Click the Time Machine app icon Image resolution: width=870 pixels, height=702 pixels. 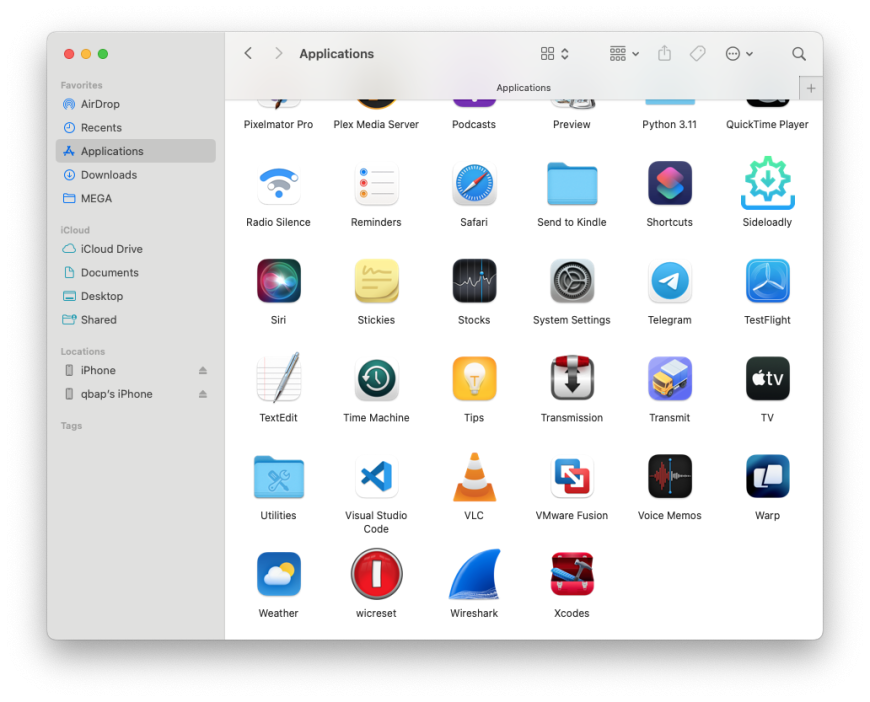pyautogui.click(x=376, y=379)
